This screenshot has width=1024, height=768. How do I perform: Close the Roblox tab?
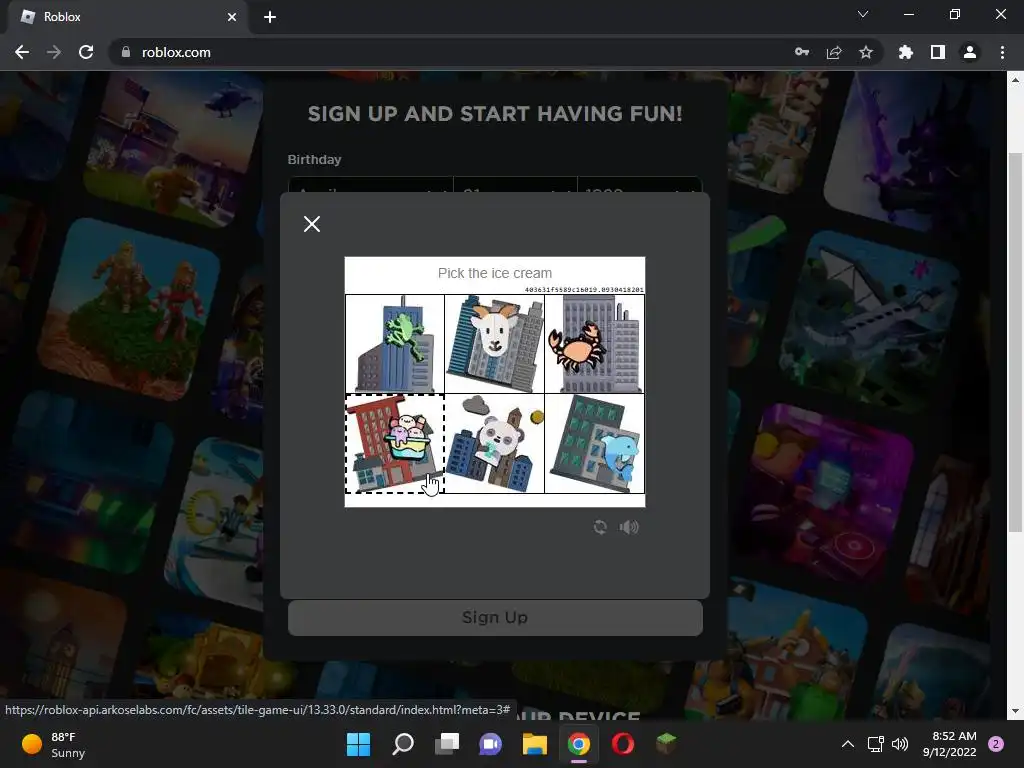coord(232,17)
